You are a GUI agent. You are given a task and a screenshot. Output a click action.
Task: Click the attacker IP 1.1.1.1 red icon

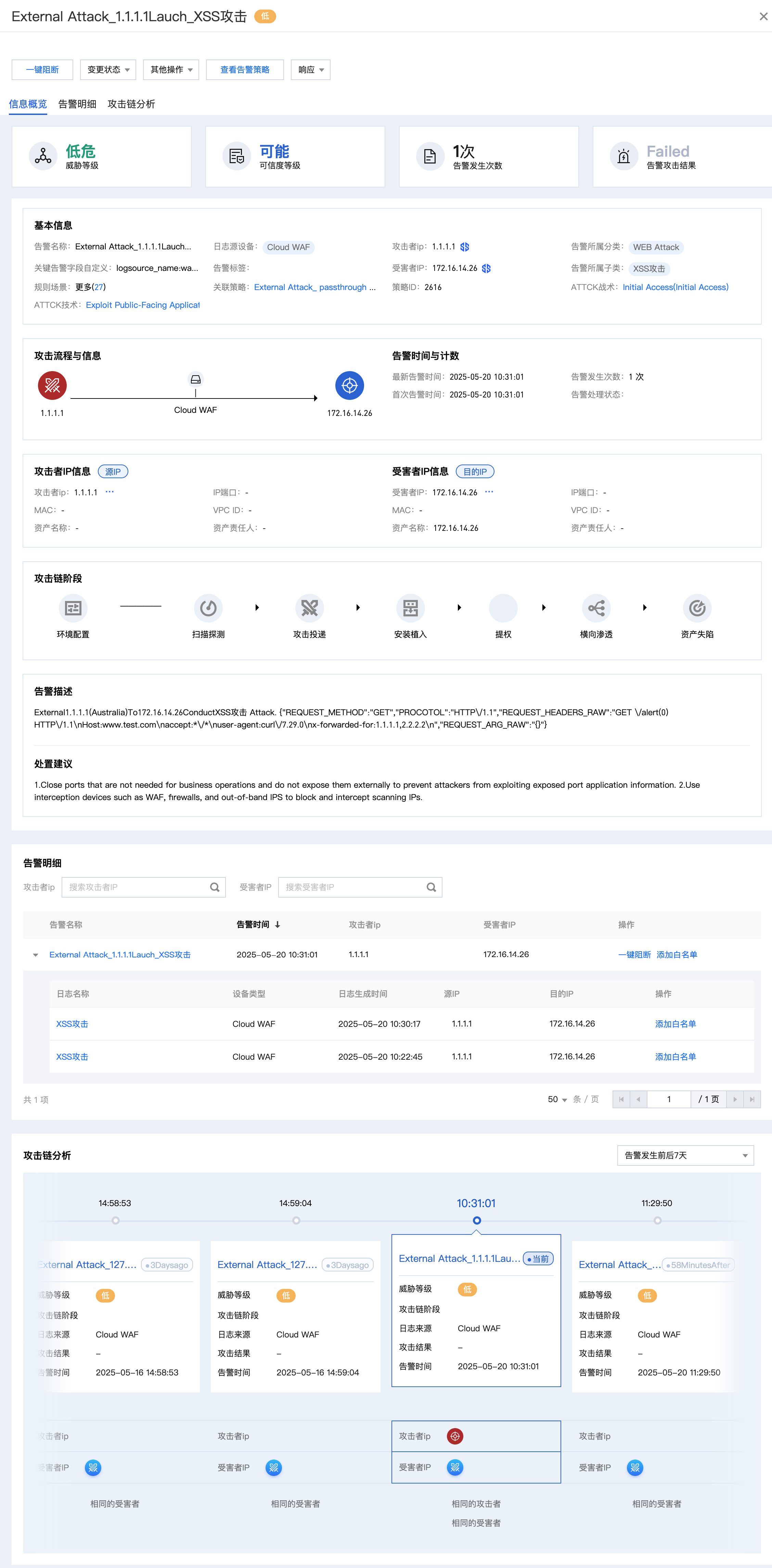click(52, 385)
